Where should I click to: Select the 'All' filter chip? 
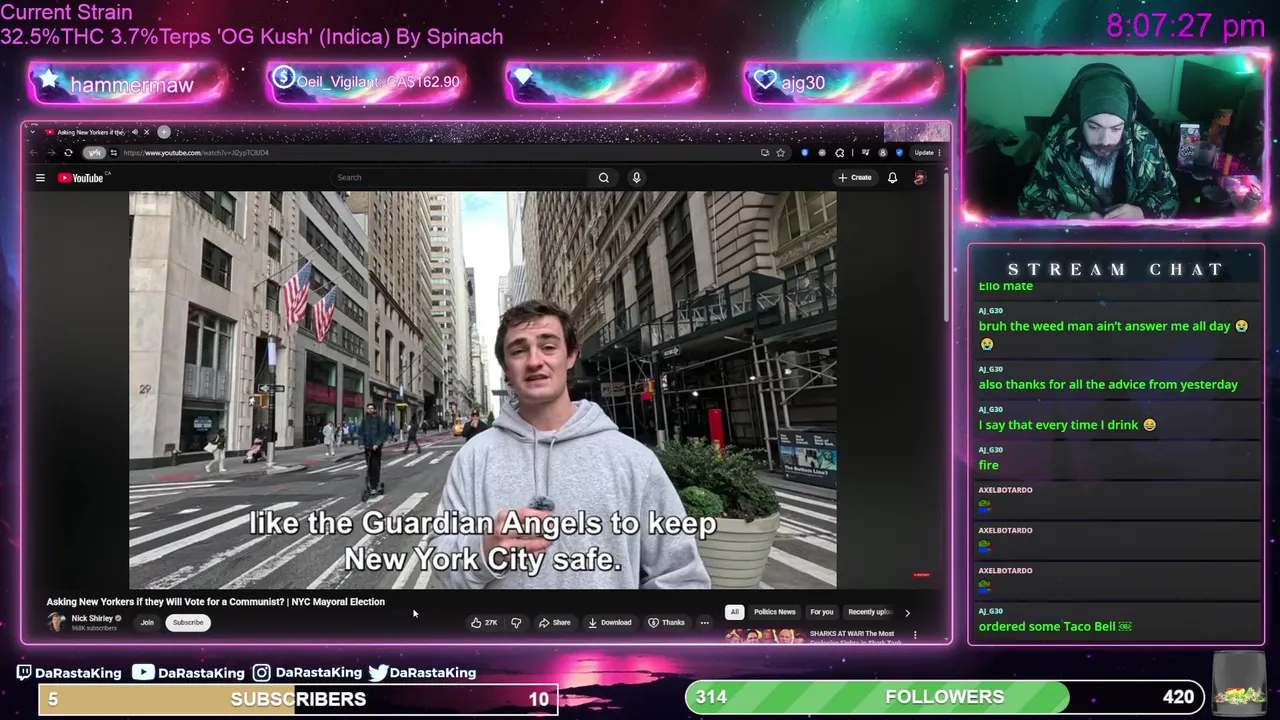(x=734, y=612)
